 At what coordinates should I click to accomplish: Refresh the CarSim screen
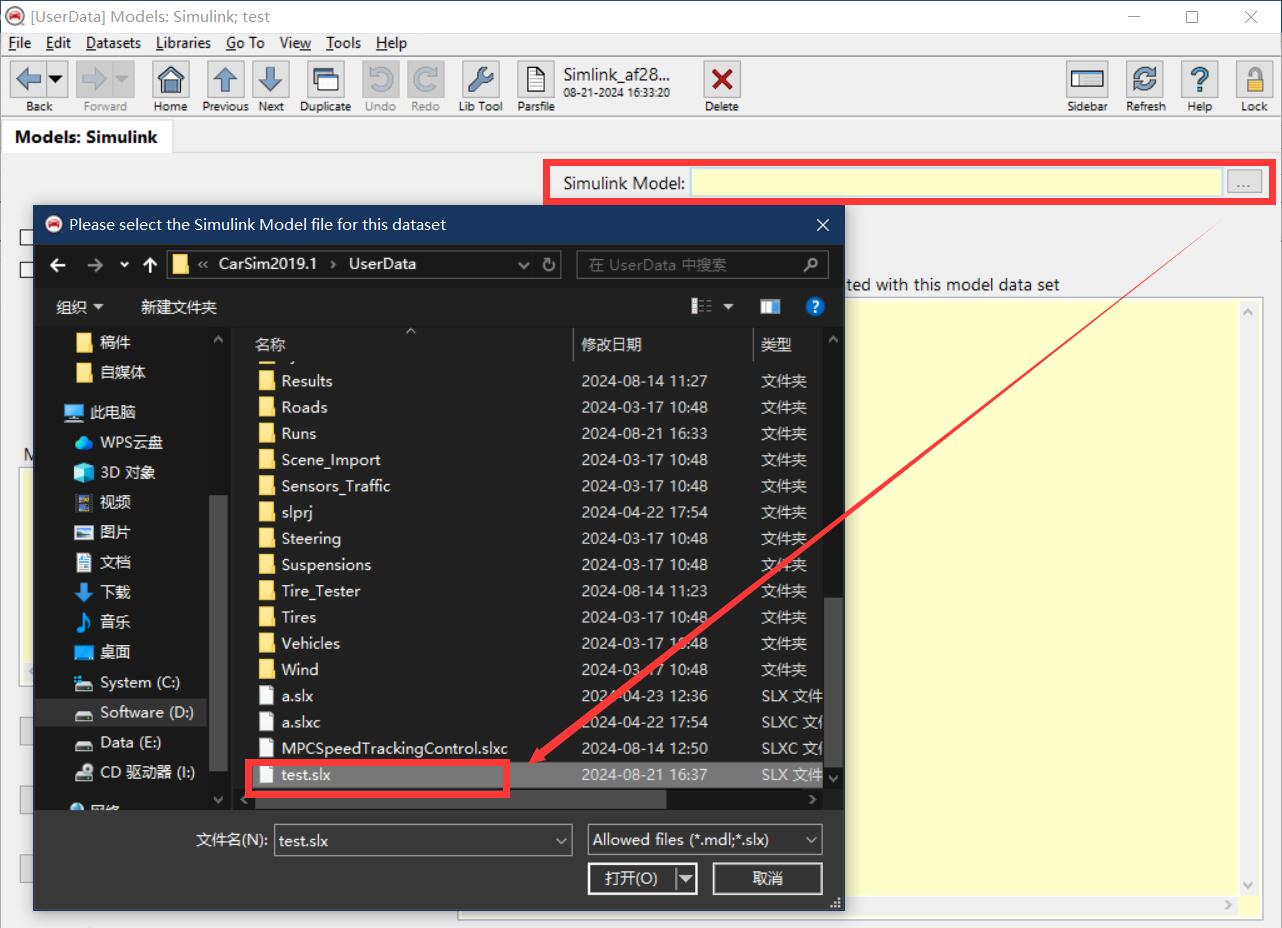pyautogui.click(x=1145, y=79)
